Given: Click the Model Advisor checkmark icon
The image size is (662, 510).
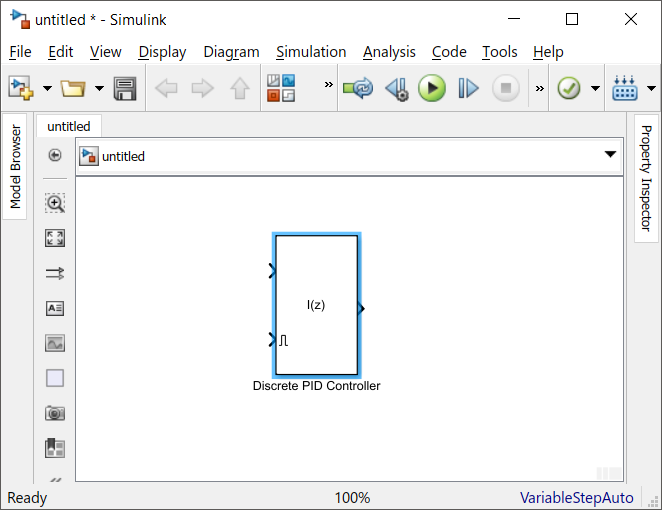Looking at the screenshot, I should point(569,88).
